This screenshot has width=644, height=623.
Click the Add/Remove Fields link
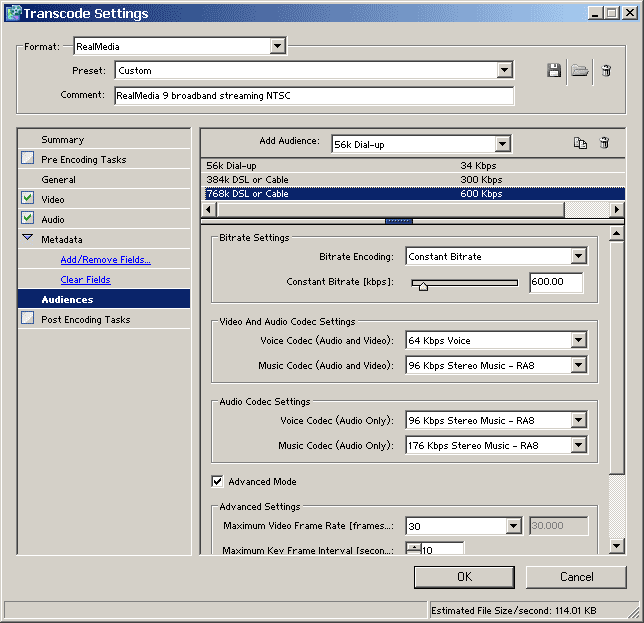pyautogui.click(x=106, y=260)
